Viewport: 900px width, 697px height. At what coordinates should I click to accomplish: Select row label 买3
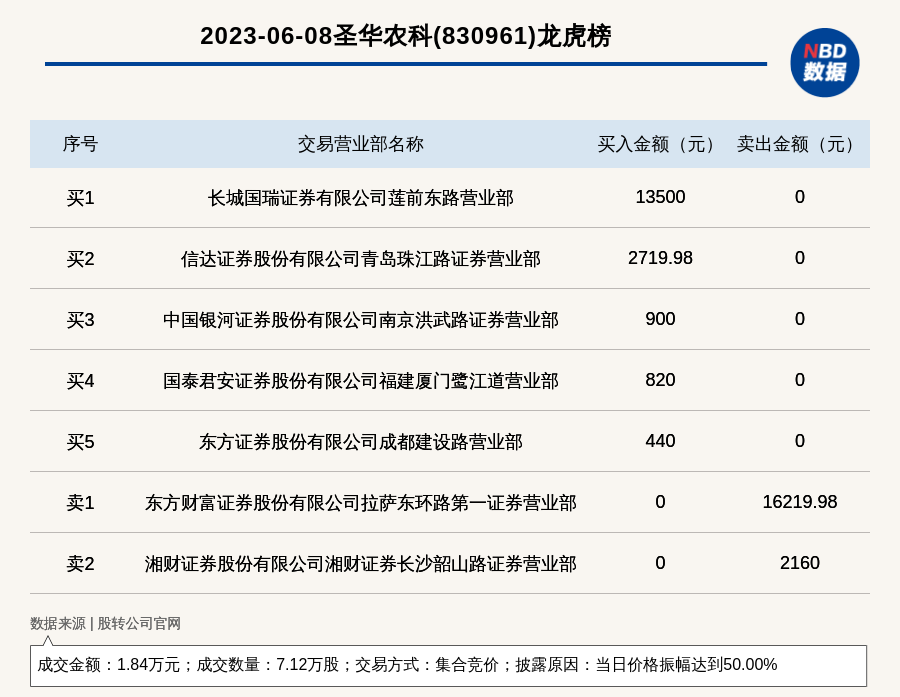pyautogui.click(x=80, y=320)
